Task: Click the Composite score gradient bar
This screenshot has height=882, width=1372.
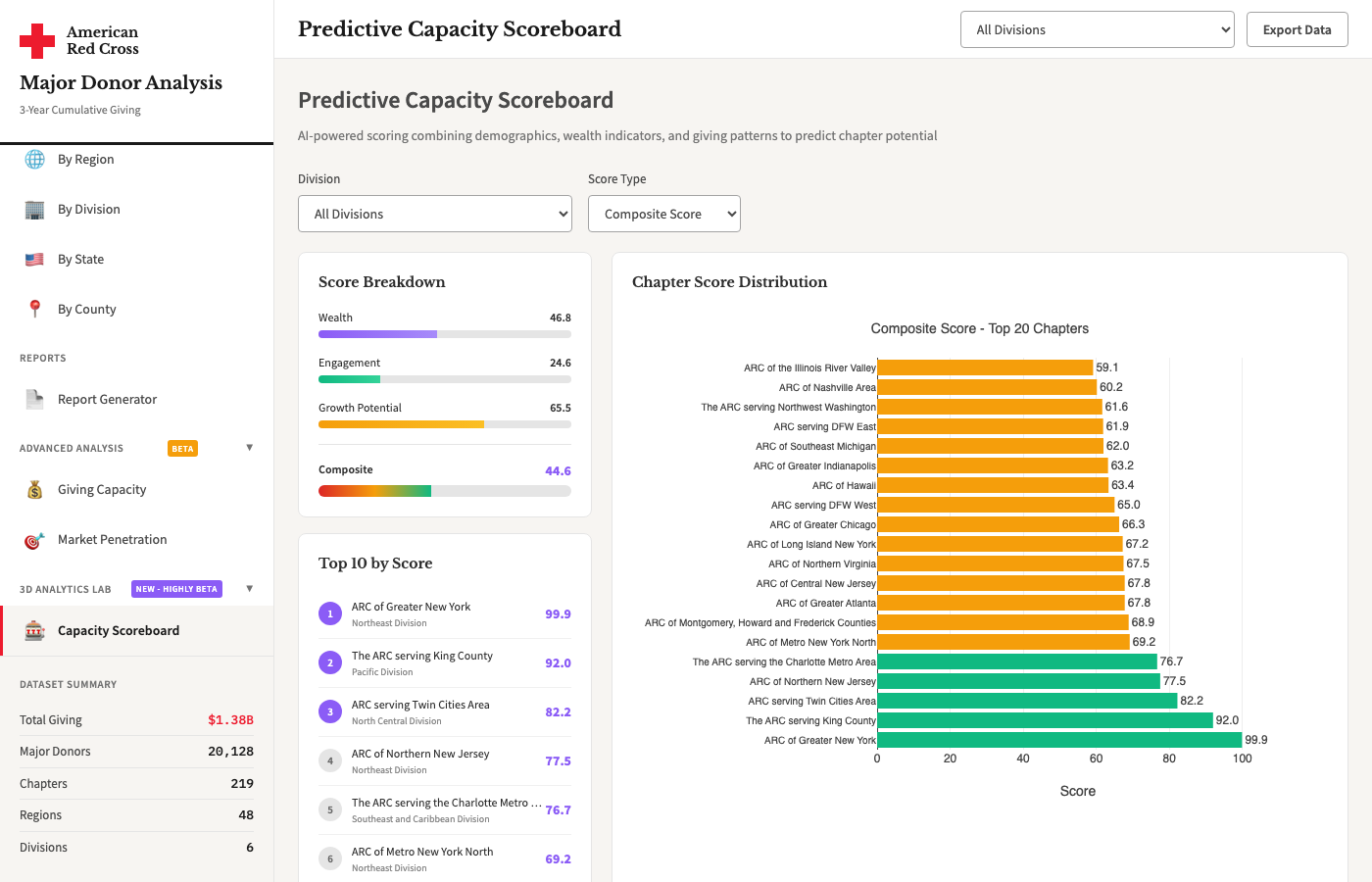Action: [445, 491]
